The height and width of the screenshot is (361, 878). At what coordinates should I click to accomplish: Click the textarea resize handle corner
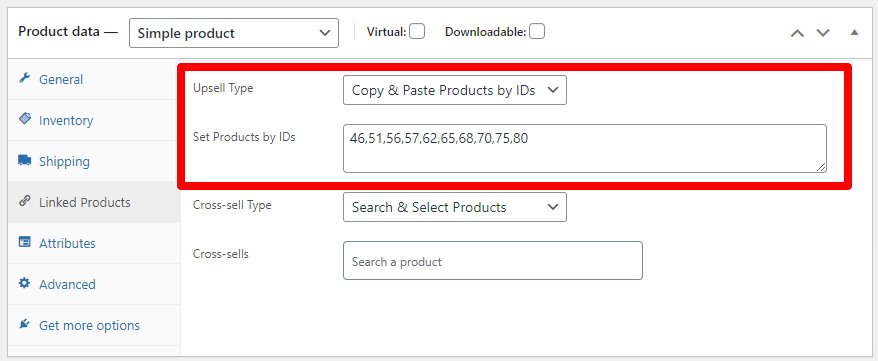[821, 167]
